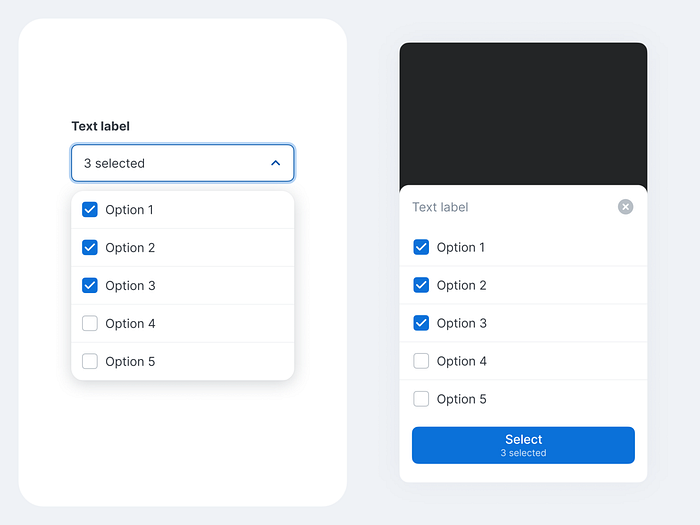Check Option 5 checkbox in the right mobile sheet

pos(421,399)
